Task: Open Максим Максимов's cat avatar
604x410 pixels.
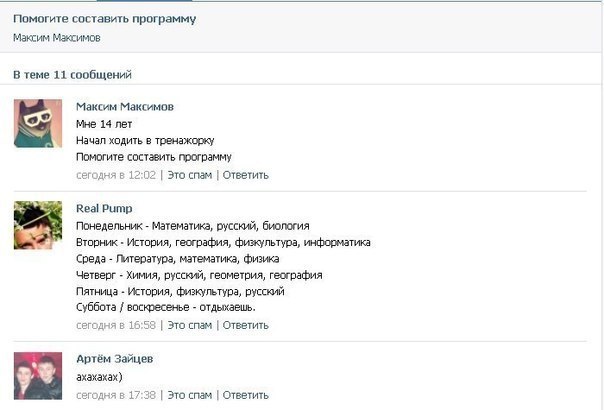Action: click(38, 123)
